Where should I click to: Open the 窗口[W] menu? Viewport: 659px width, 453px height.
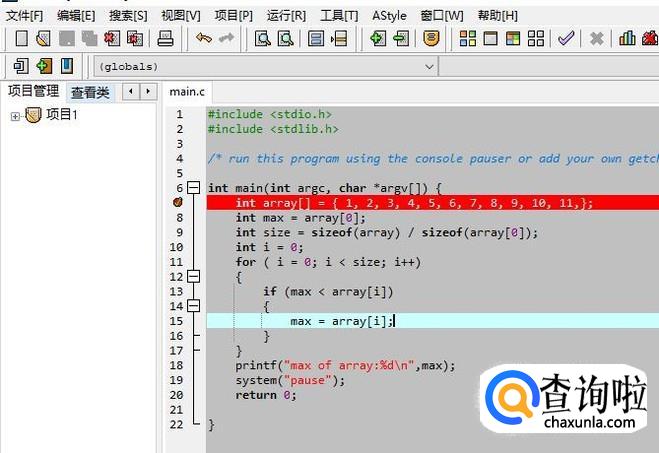[x=442, y=16]
